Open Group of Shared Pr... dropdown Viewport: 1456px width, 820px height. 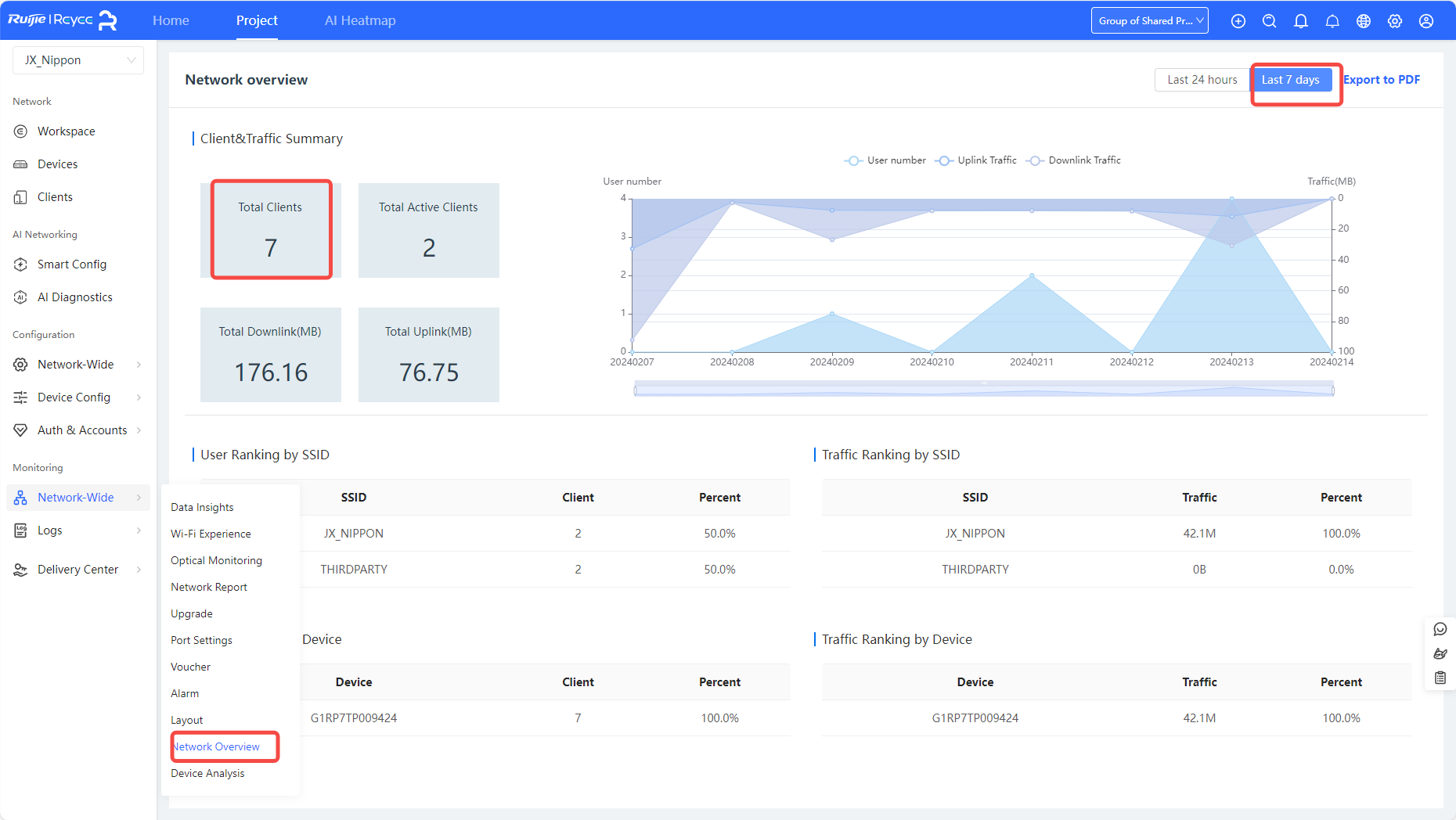1149,21
